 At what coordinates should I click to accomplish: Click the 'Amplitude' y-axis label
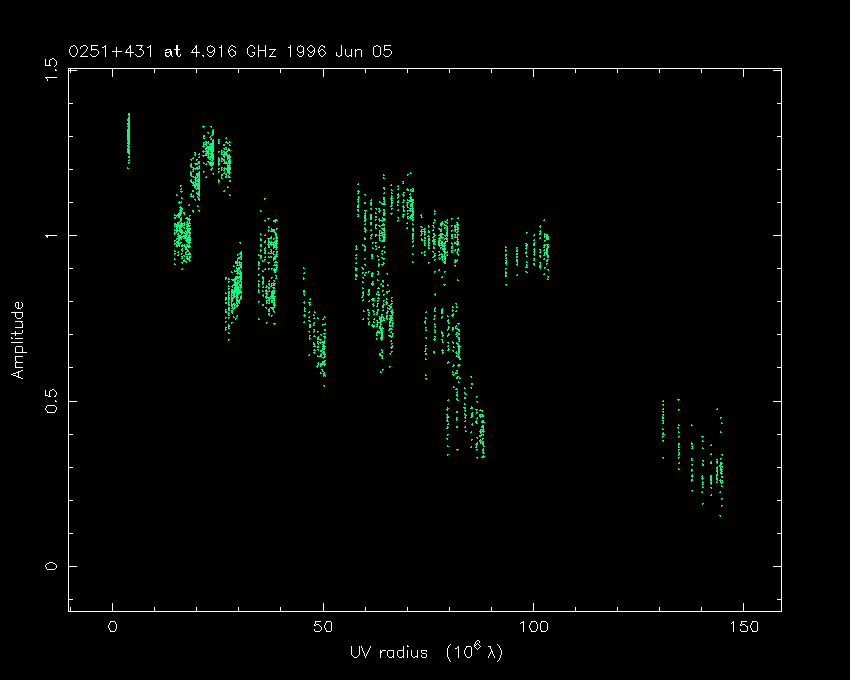(17, 340)
